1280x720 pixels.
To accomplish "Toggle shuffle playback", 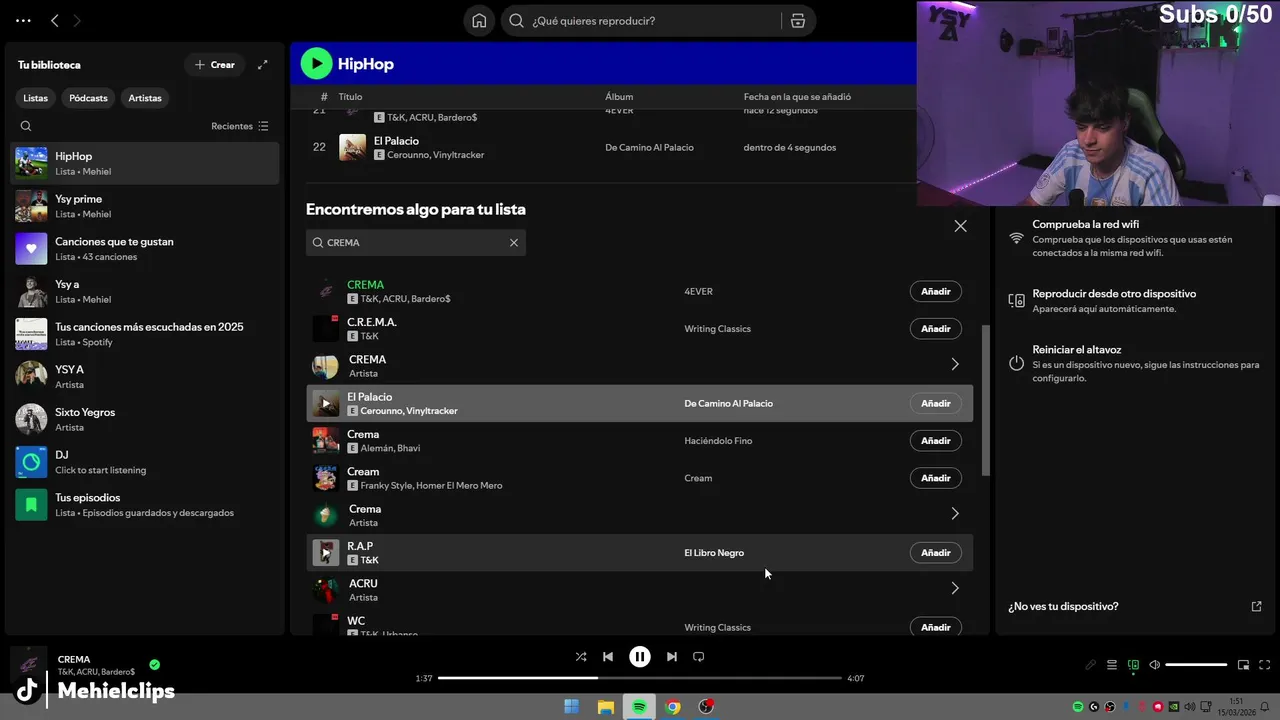I will coord(581,657).
